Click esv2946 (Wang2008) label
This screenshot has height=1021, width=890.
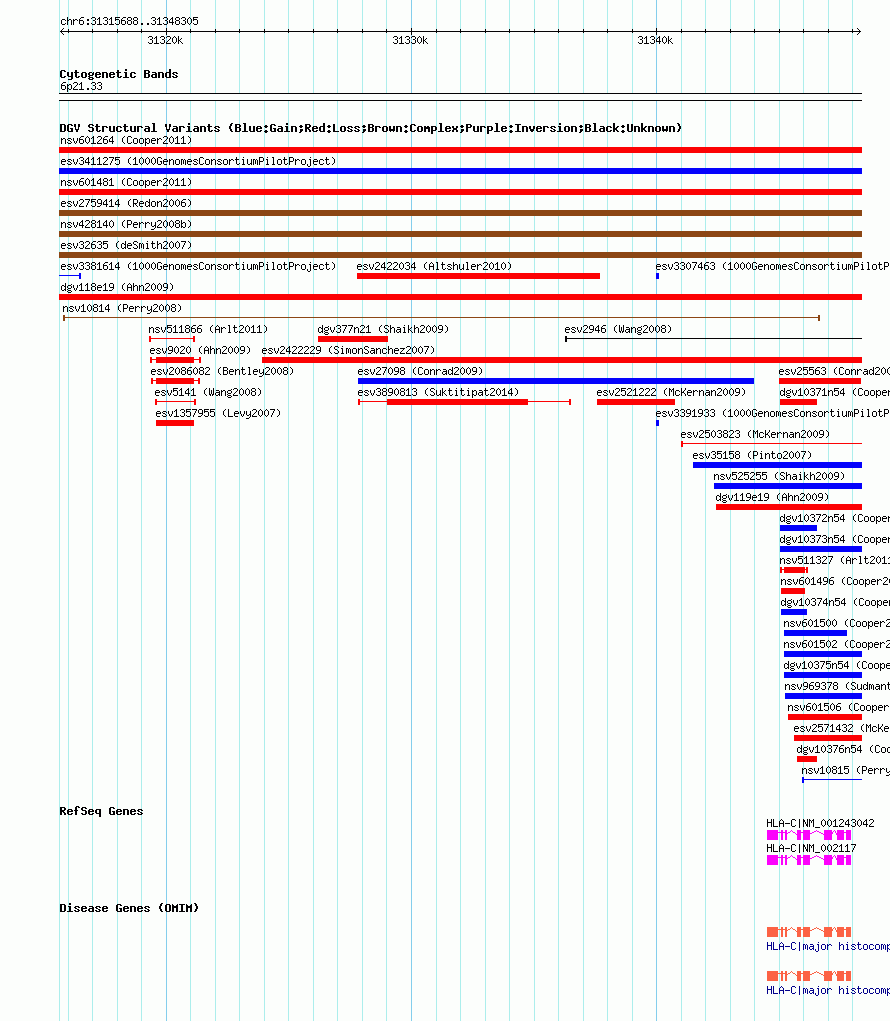[618, 329]
